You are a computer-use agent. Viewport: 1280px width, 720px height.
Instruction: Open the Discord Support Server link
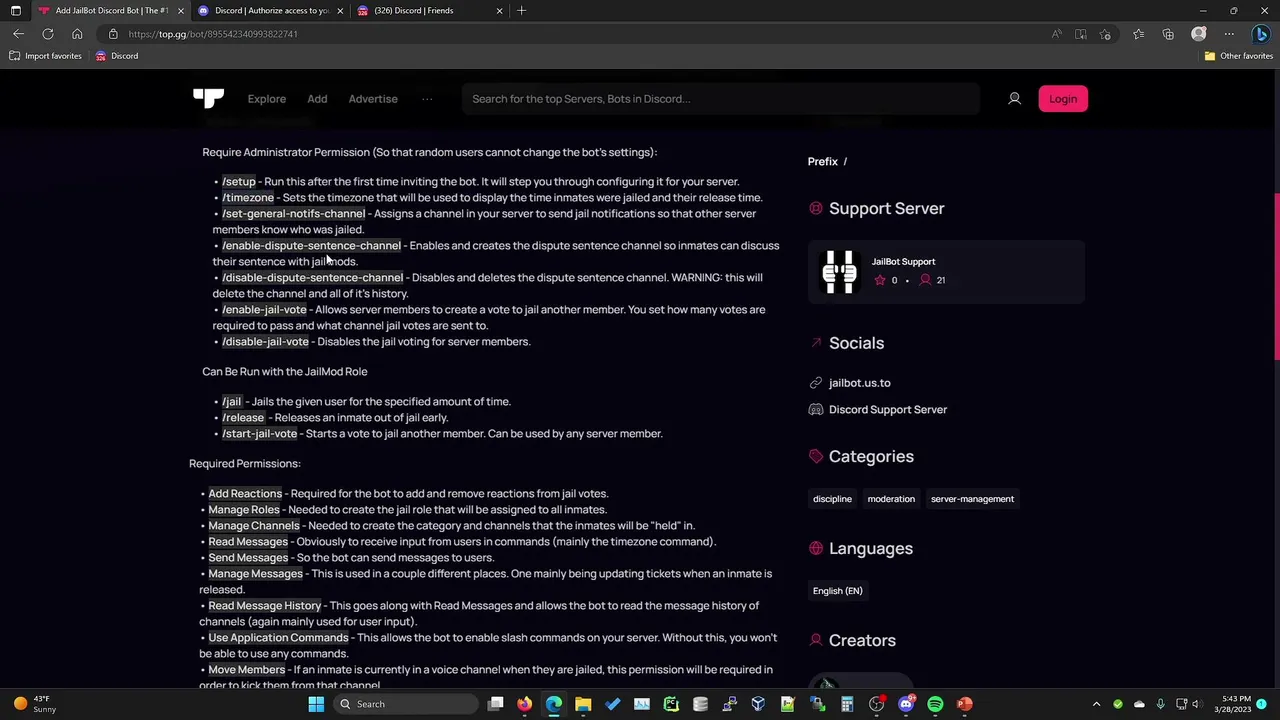(888, 410)
